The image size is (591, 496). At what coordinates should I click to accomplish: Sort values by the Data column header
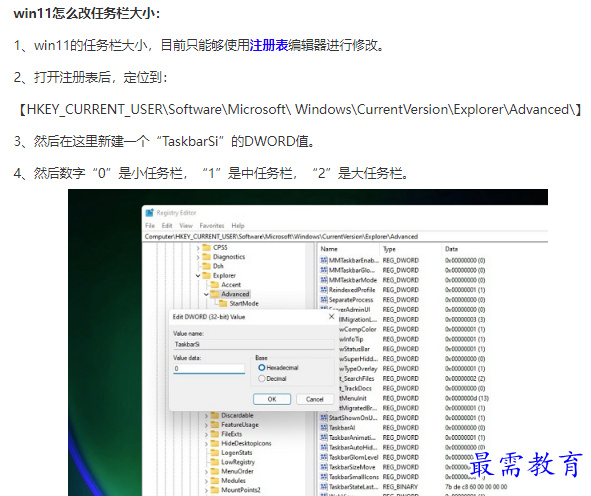point(451,249)
